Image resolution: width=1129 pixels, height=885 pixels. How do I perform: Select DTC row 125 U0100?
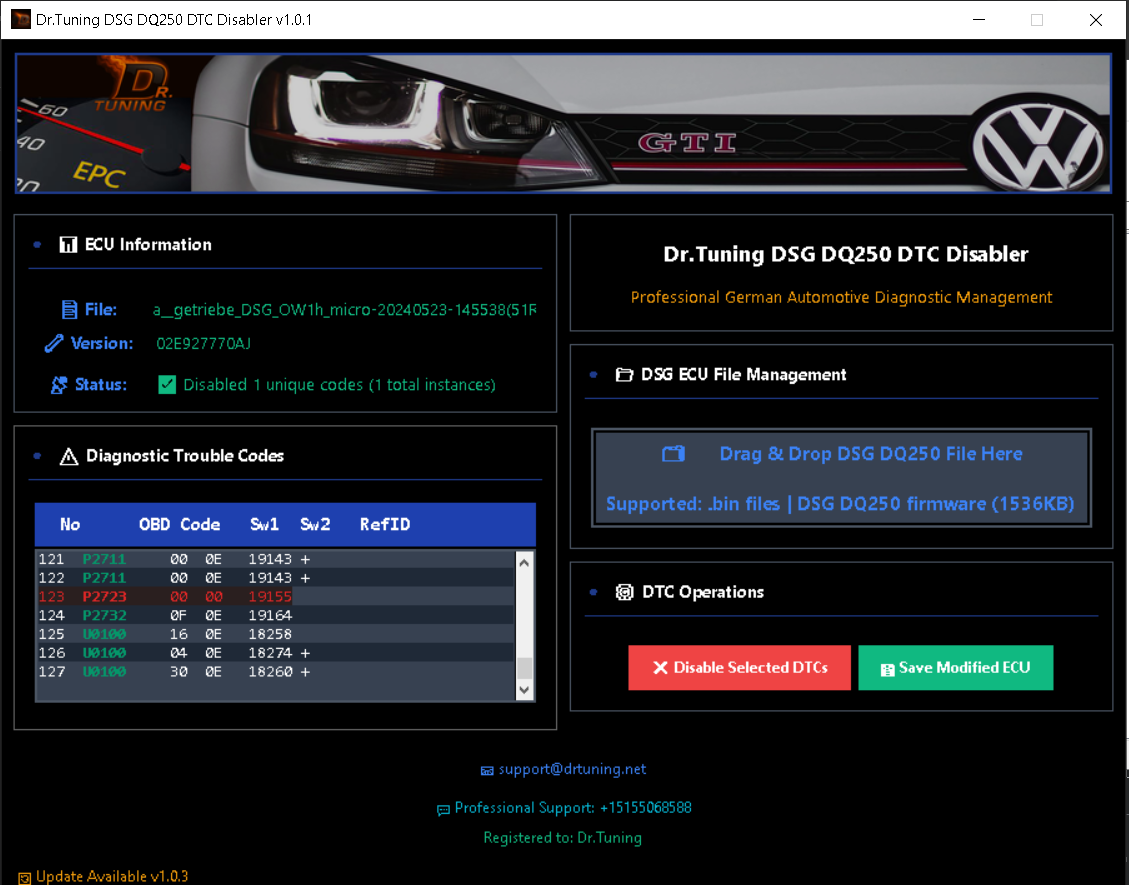[x=275, y=634]
